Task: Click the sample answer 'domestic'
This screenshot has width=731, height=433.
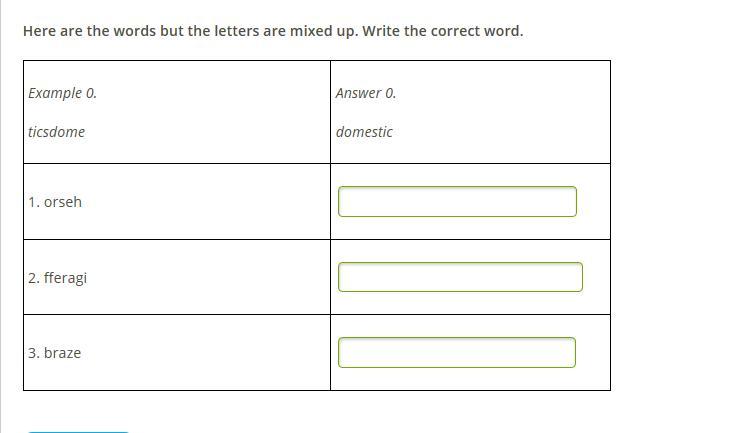Action: pos(364,132)
